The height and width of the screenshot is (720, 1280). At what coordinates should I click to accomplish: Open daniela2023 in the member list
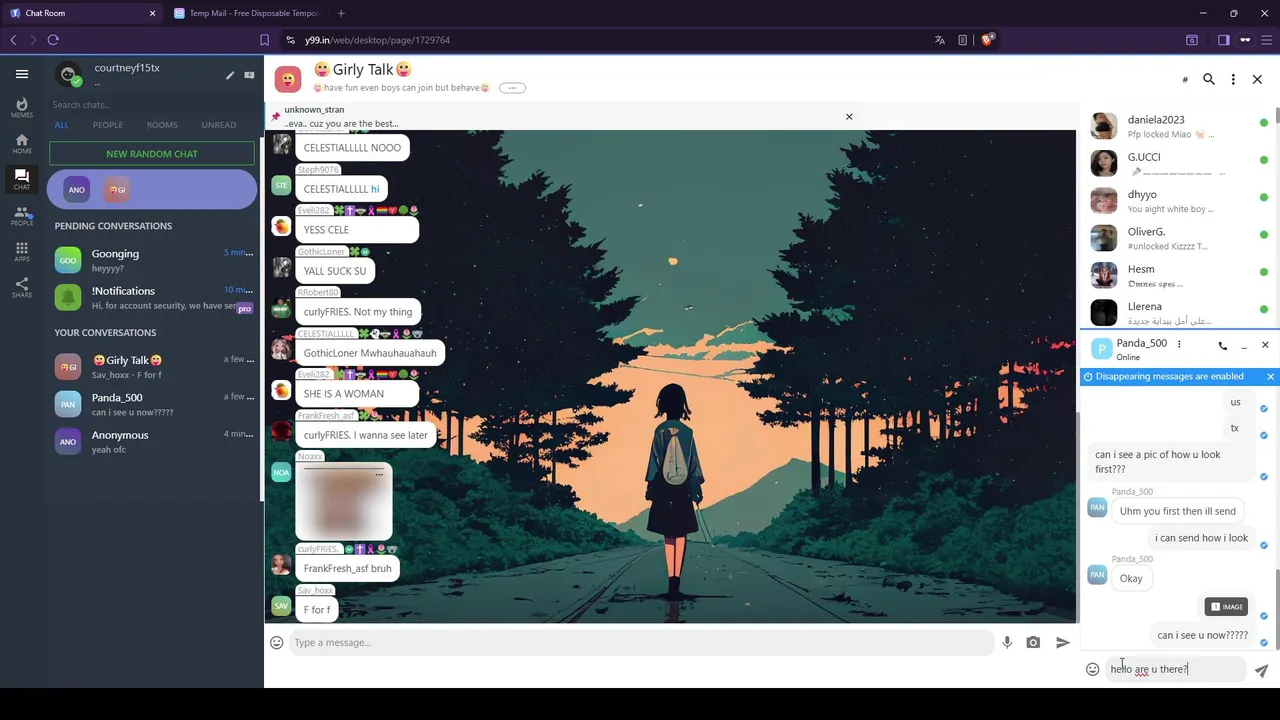tap(1179, 126)
